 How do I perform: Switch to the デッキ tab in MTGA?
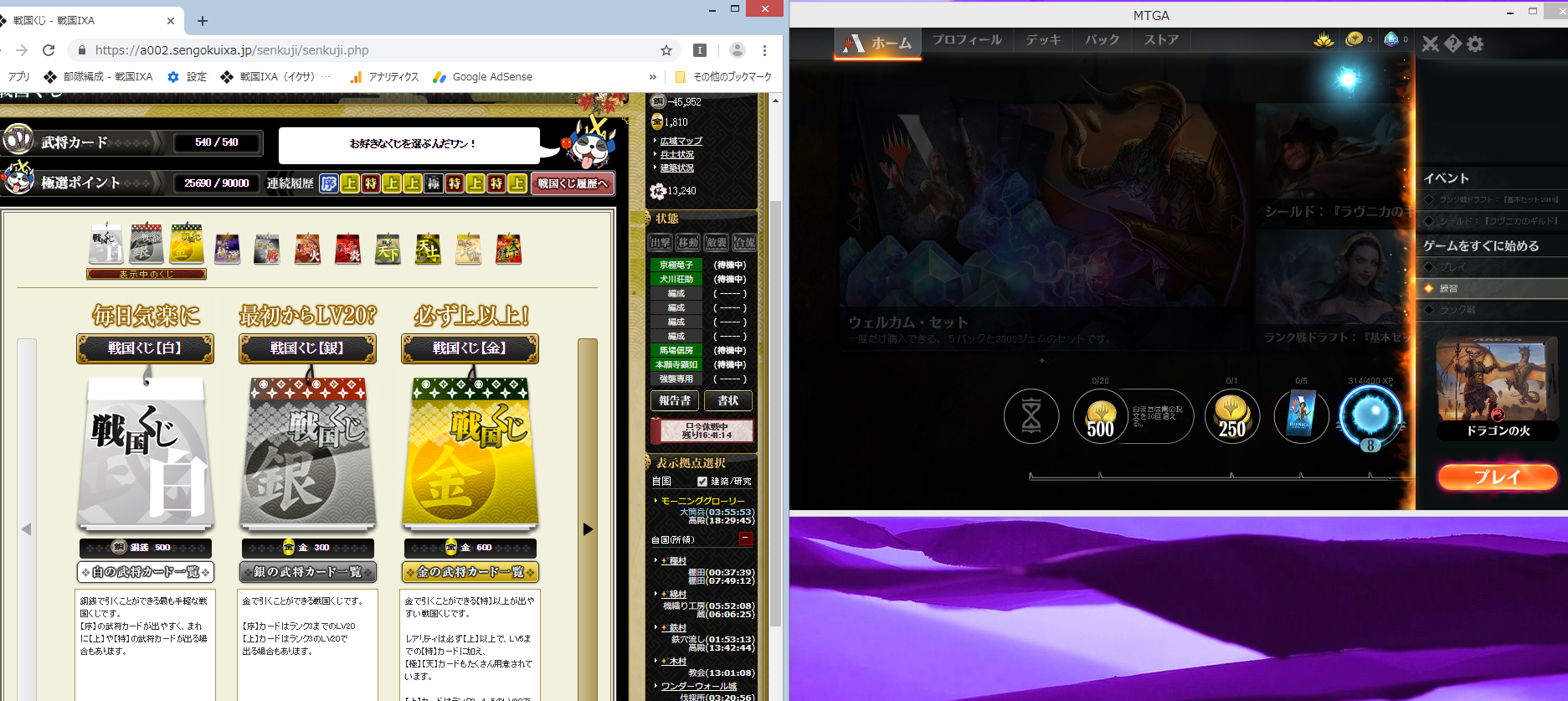pyautogui.click(x=1043, y=40)
